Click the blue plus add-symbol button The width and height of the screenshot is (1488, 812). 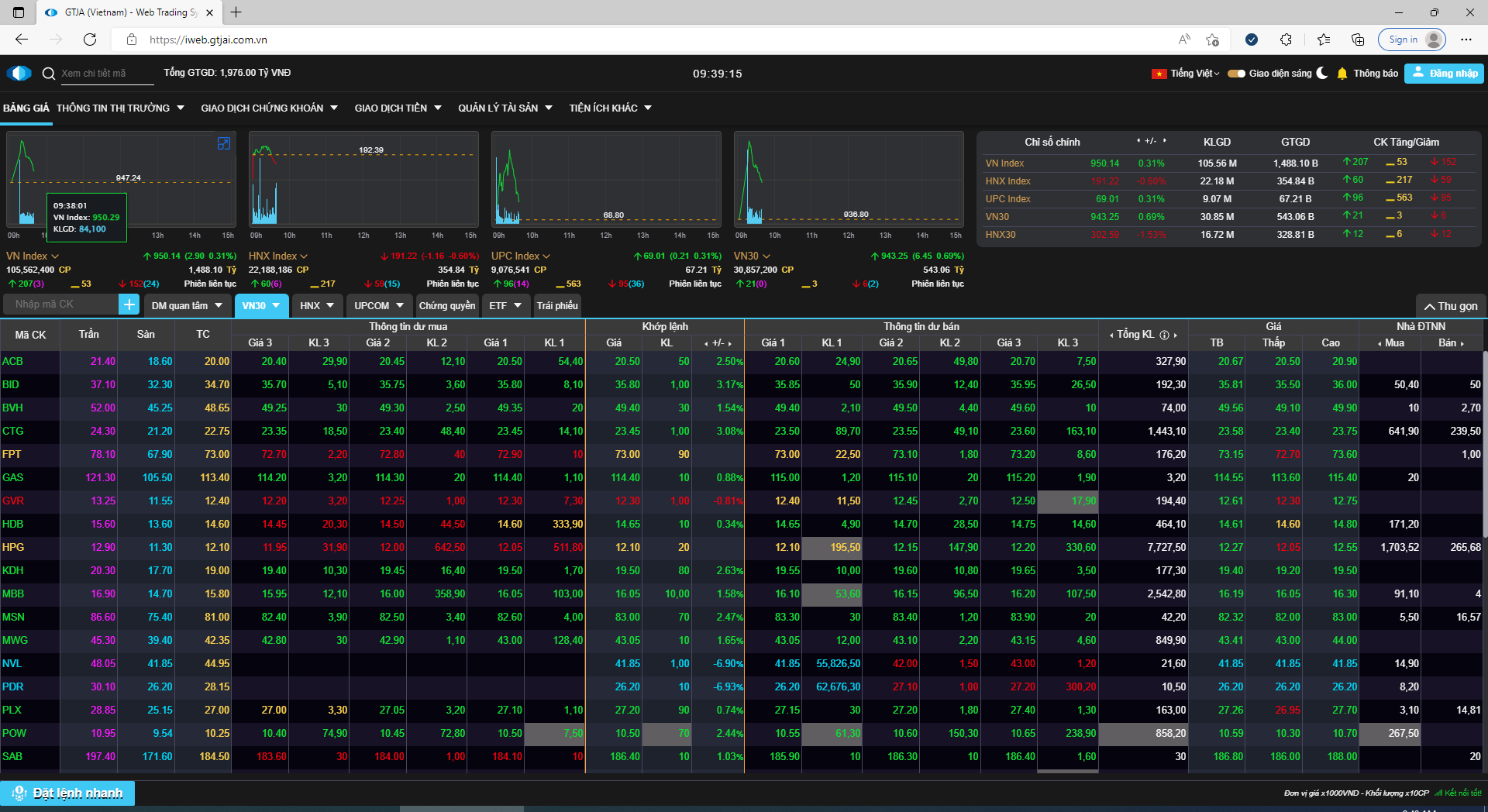click(x=129, y=304)
